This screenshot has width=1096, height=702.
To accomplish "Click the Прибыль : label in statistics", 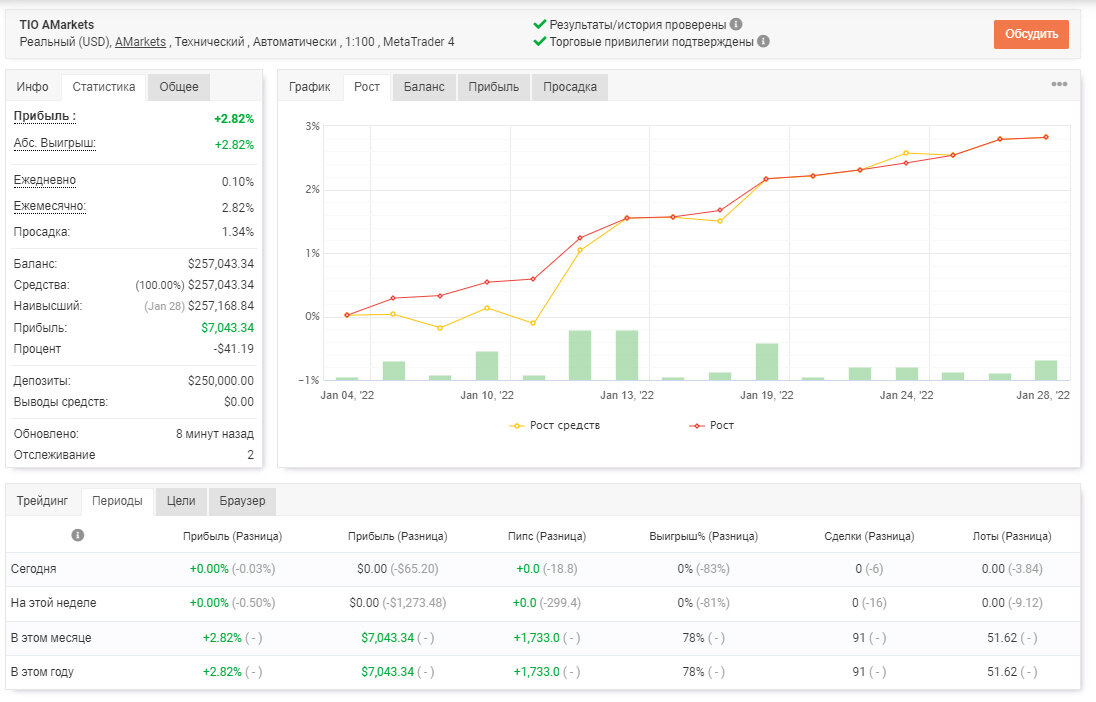I will [45, 117].
